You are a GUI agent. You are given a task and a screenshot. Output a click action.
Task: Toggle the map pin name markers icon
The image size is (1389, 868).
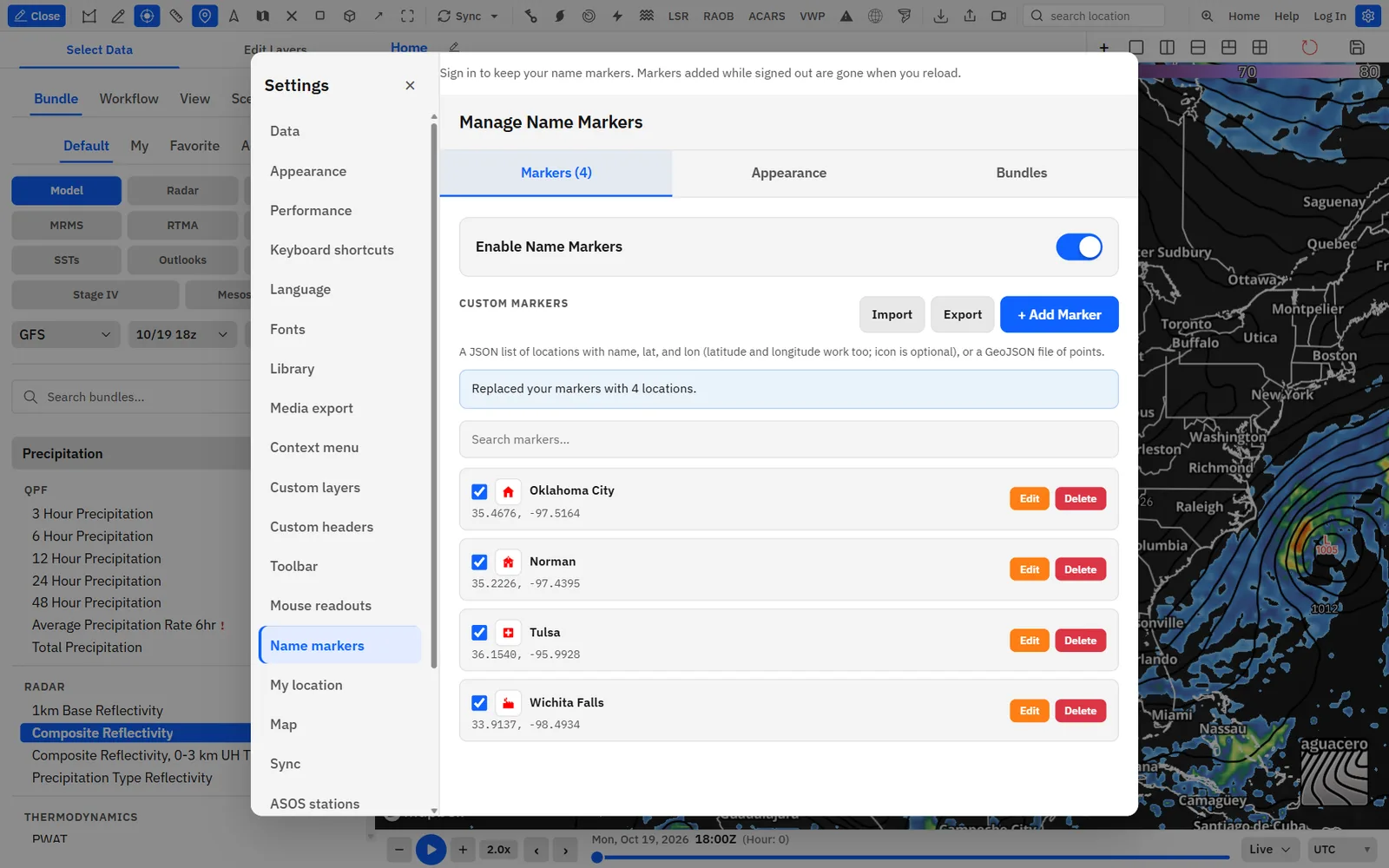pos(205,16)
